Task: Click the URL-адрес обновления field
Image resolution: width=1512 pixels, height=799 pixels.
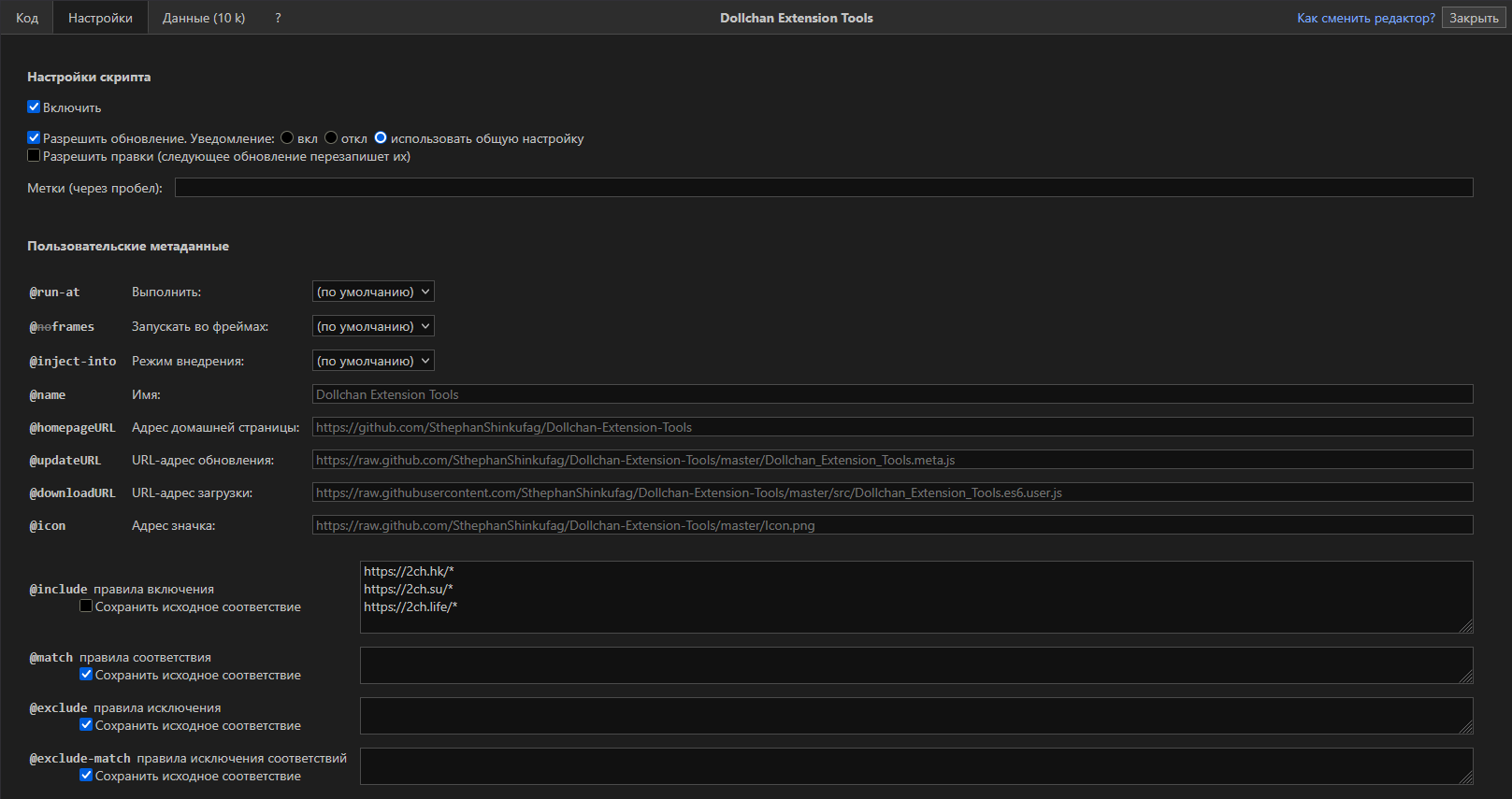Action: point(892,460)
